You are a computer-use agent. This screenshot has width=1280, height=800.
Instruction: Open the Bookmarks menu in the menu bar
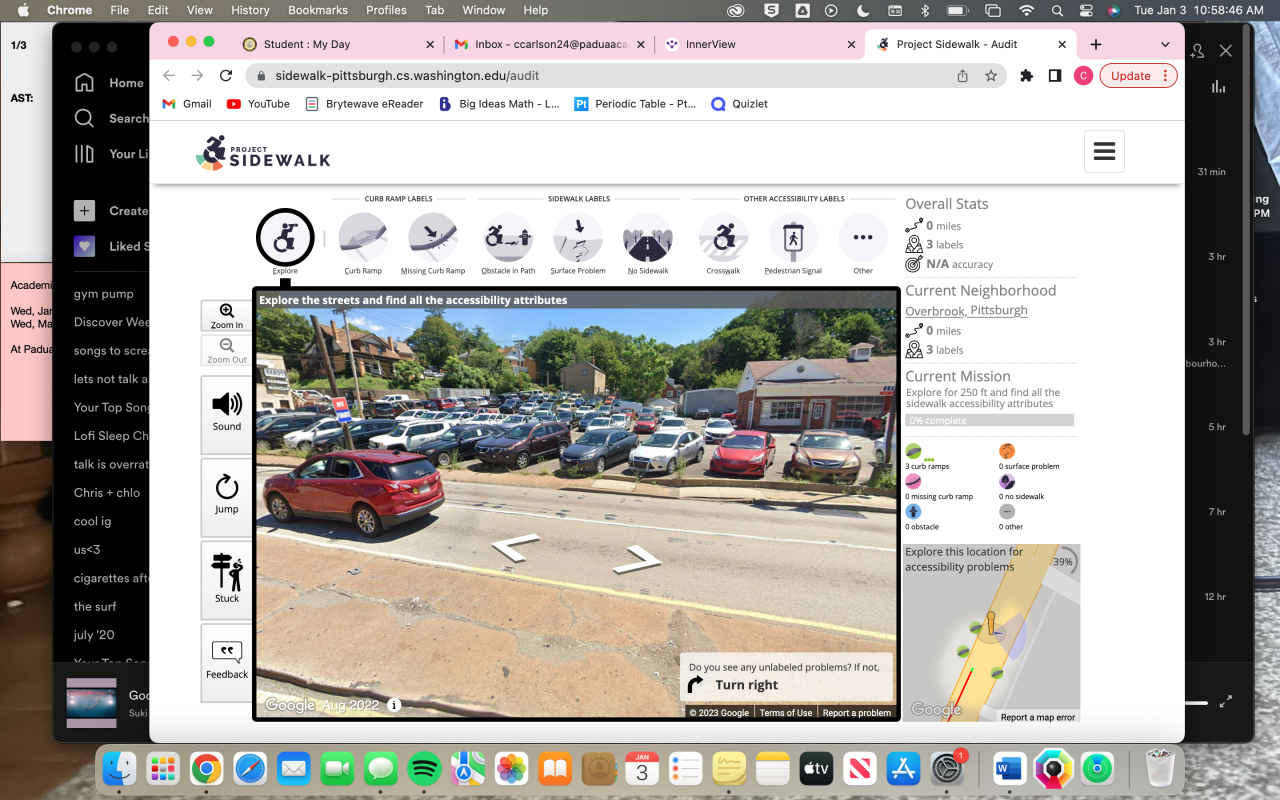320,10
